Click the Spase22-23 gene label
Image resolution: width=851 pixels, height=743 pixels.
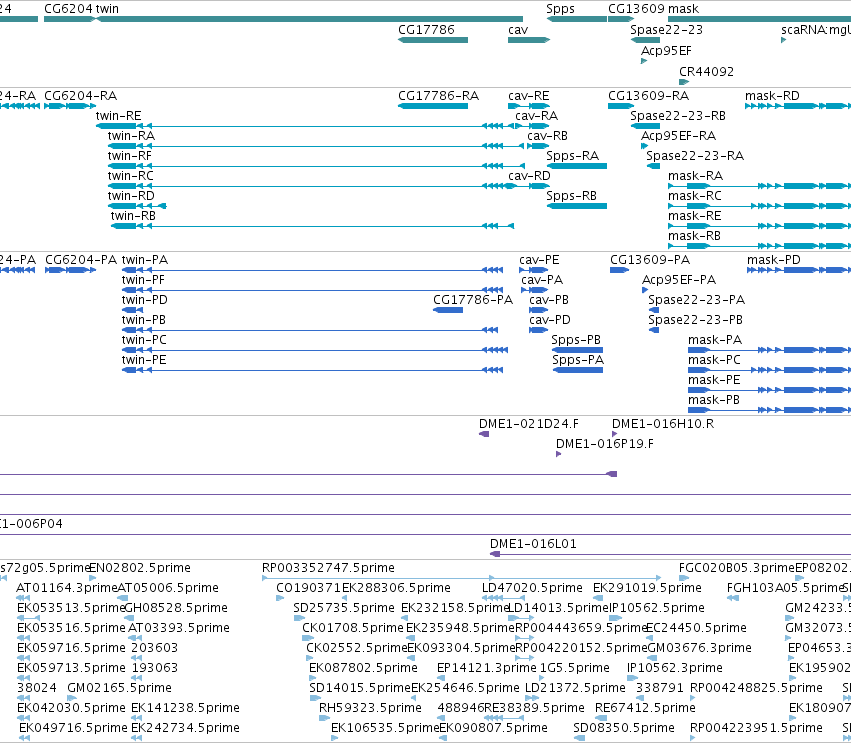tap(666, 30)
